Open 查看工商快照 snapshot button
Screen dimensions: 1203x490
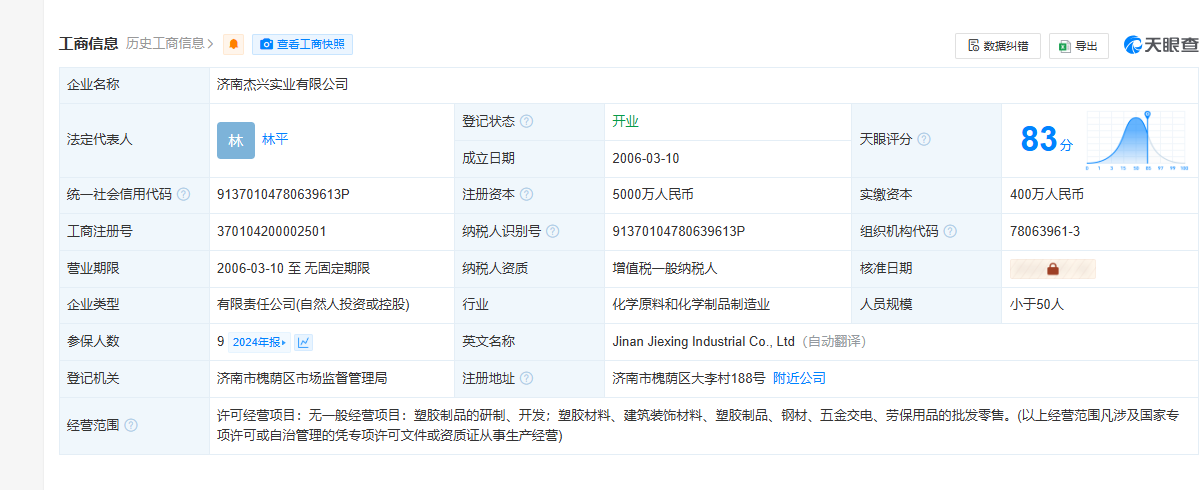pos(302,44)
